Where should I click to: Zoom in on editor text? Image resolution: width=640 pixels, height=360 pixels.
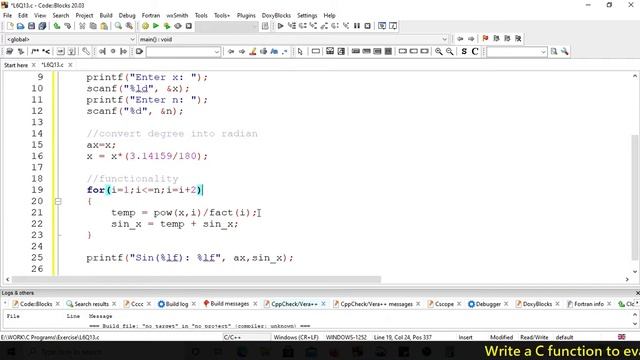pyautogui.click(x=439, y=51)
